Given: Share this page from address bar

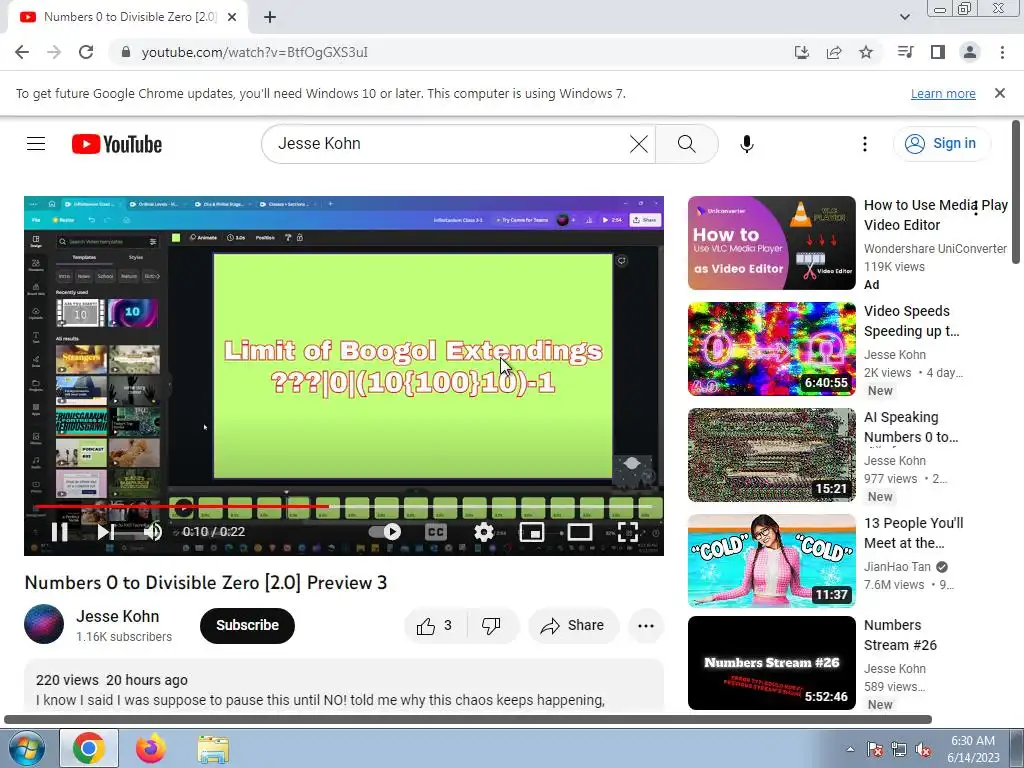Looking at the screenshot, I should point(834,52).
